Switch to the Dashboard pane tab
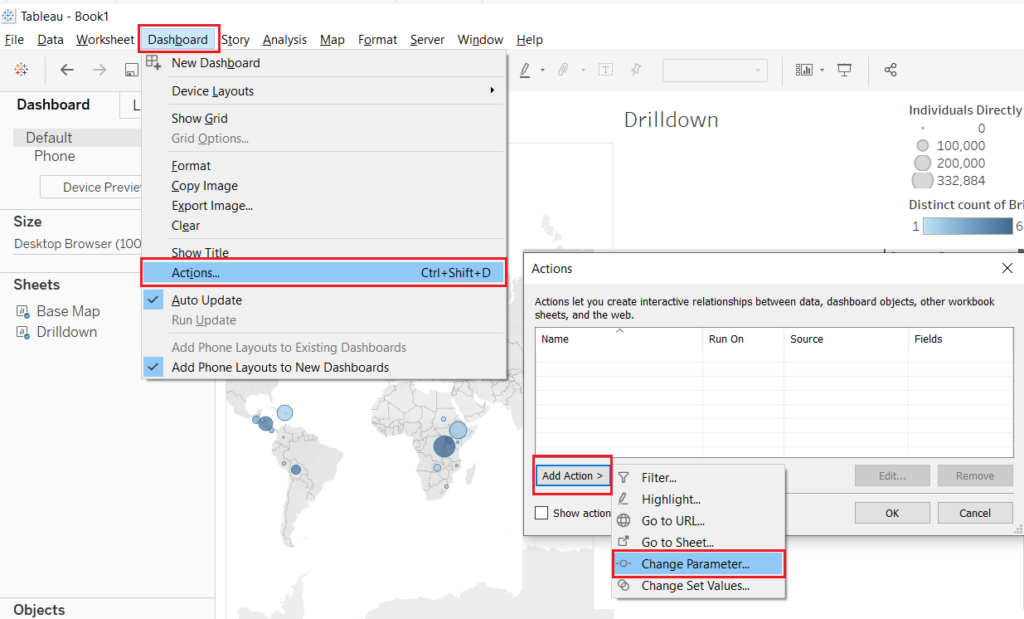Viewport: 1024px width, 619px height. point(54,105)
